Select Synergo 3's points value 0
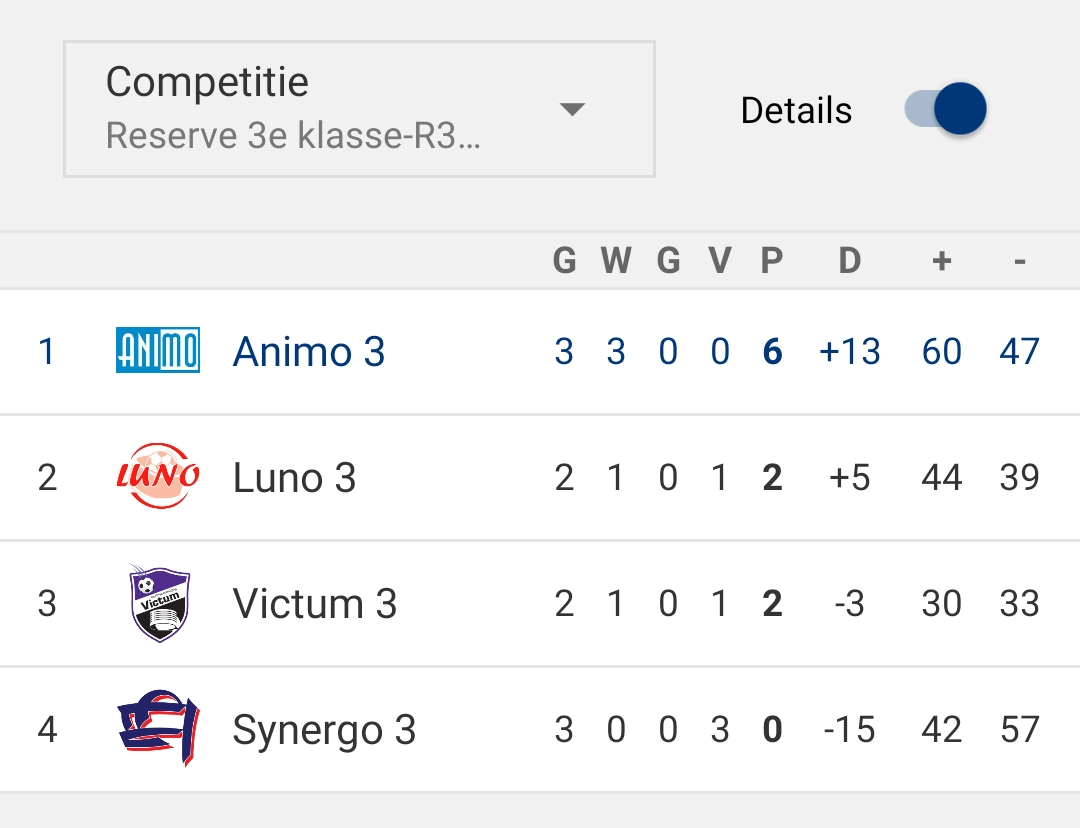Image resolution: width=1080 pixels, height=828 pixels. 772,729
